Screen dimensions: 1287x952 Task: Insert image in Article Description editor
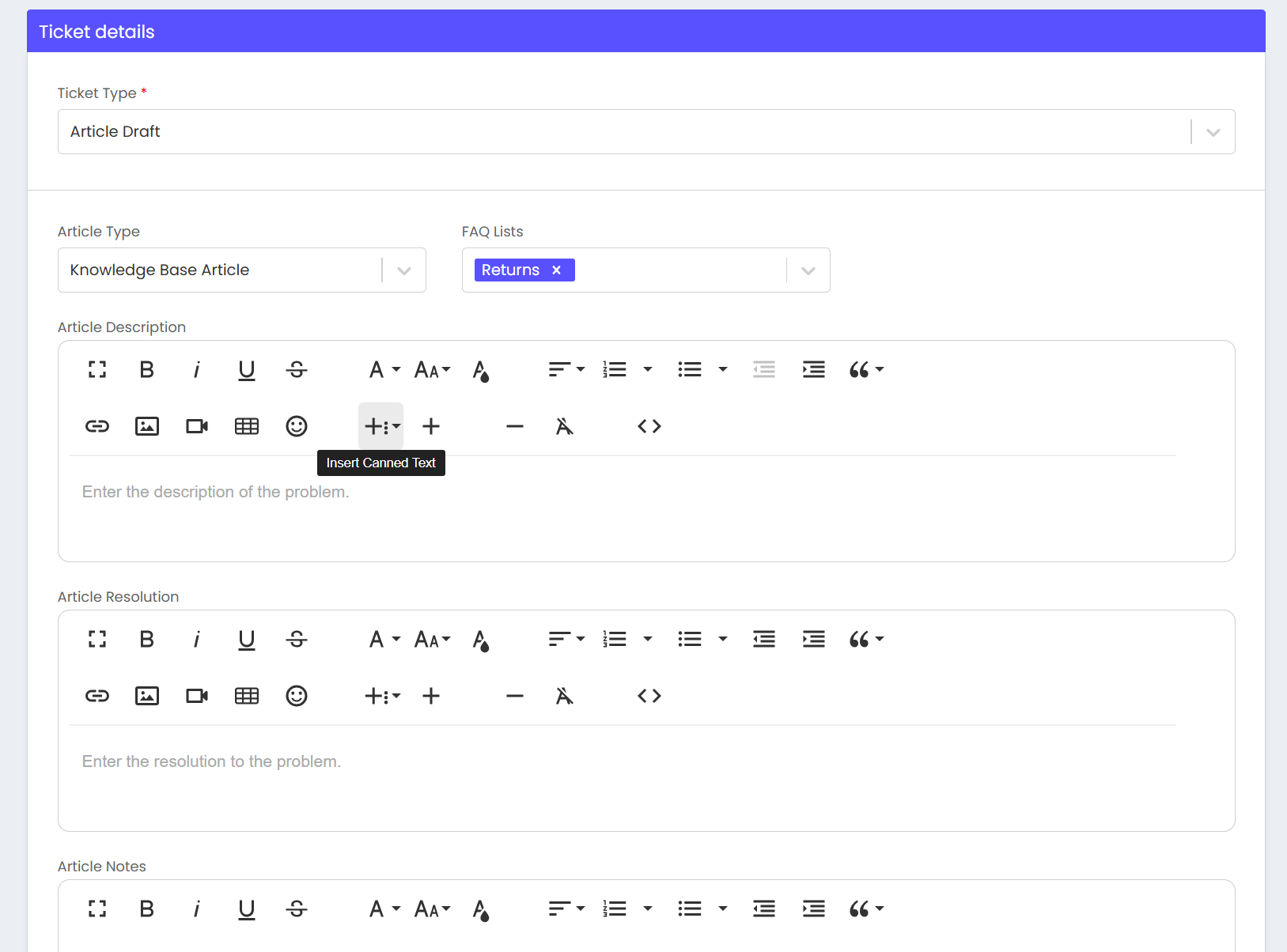pyautogui.click(x=147, y=426)
